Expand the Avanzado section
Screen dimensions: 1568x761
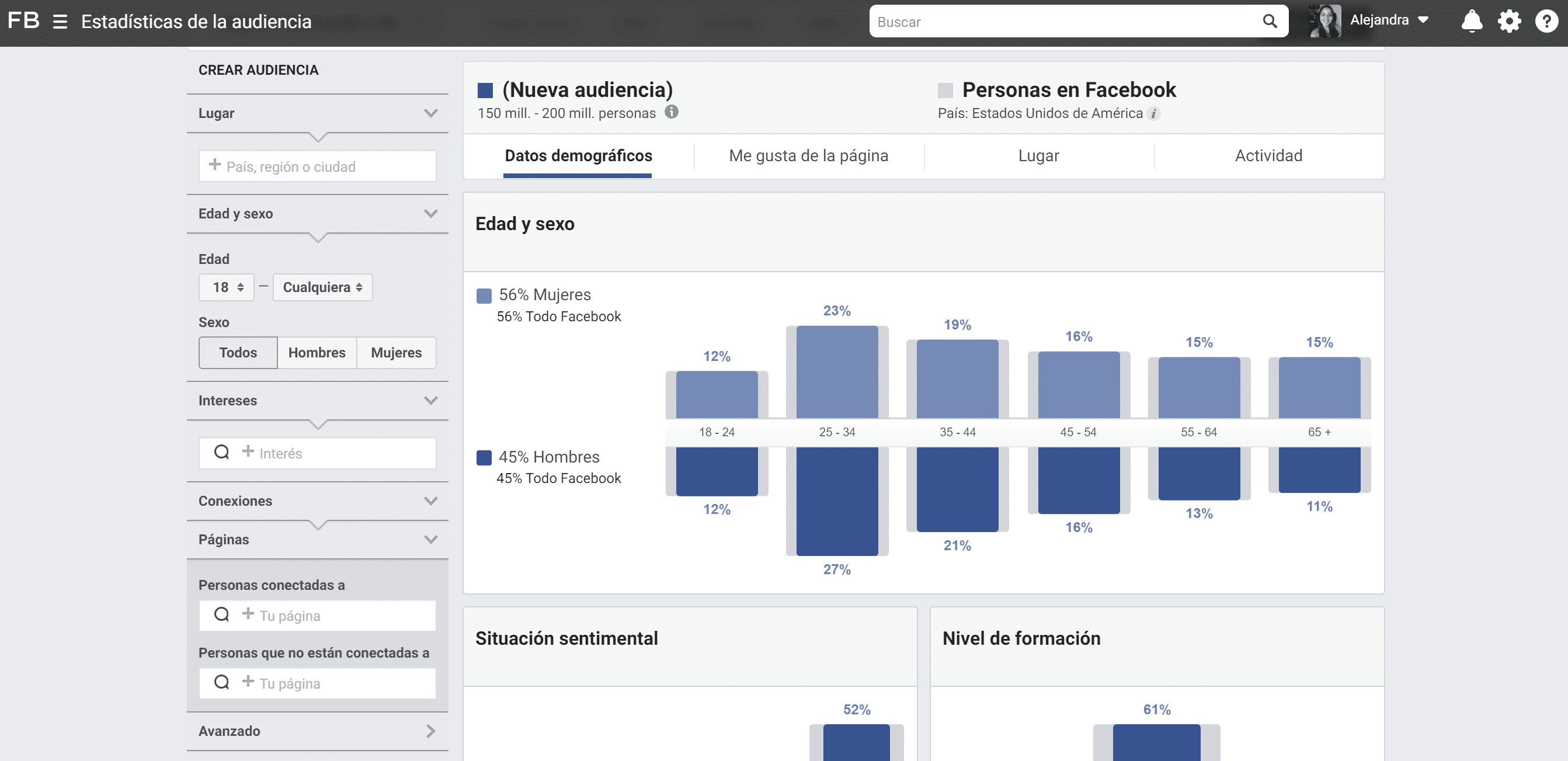click(431, 731)
